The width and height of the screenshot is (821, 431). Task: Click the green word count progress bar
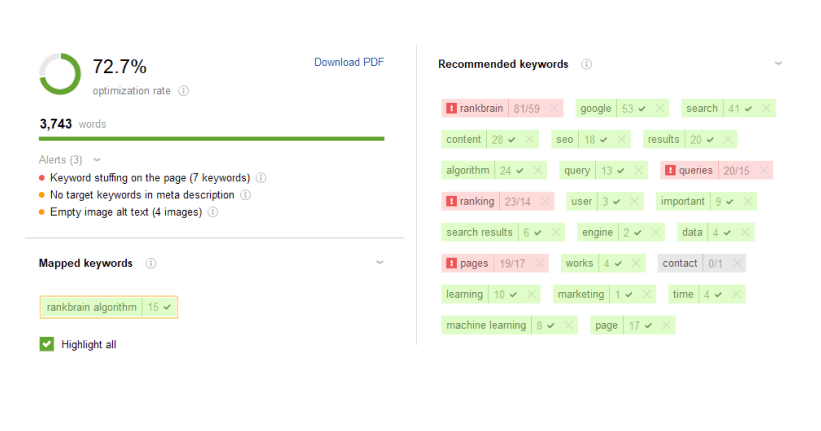coord(212,139)
